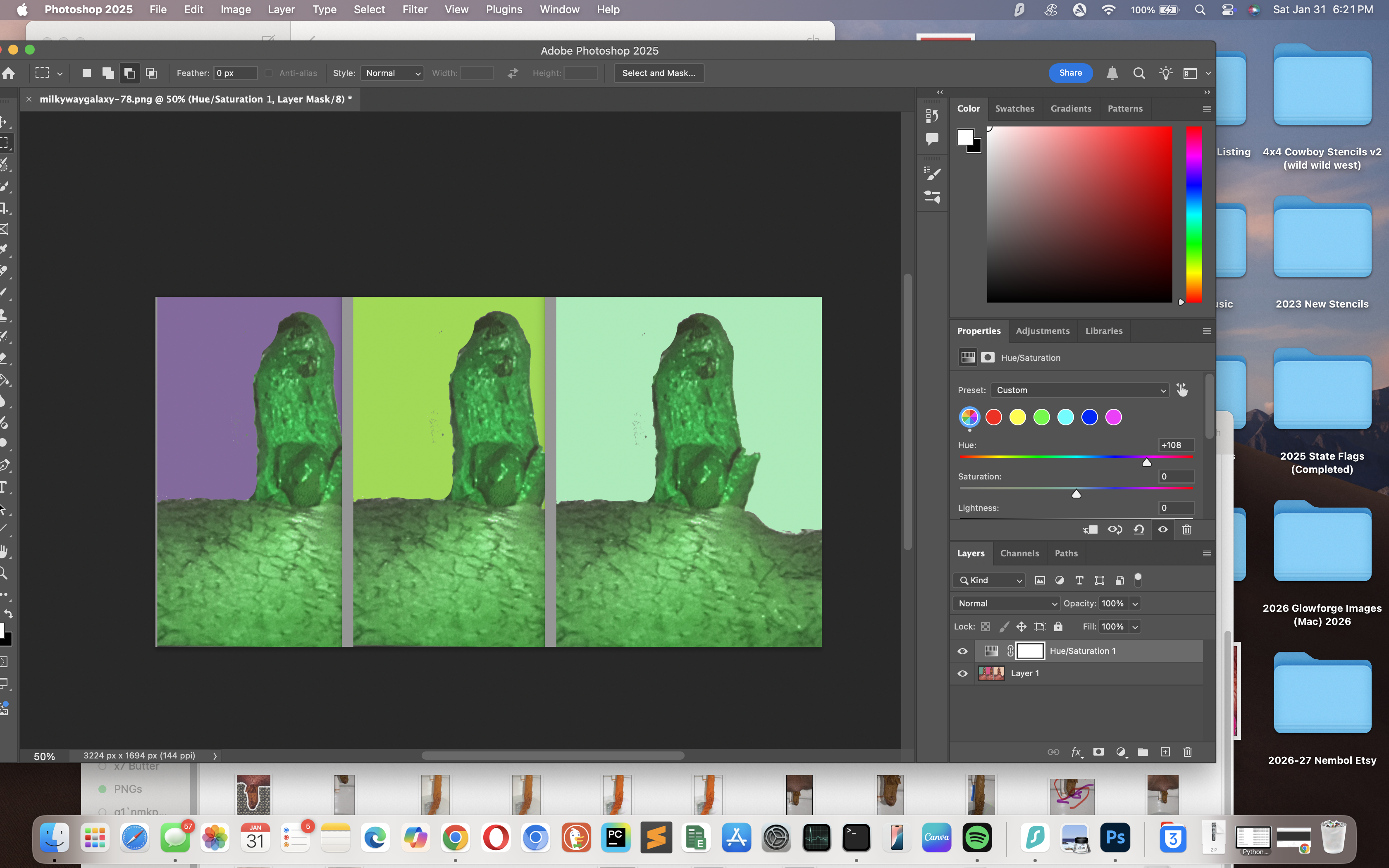Open the Opacity dropdown arrow

point(1135,603)
